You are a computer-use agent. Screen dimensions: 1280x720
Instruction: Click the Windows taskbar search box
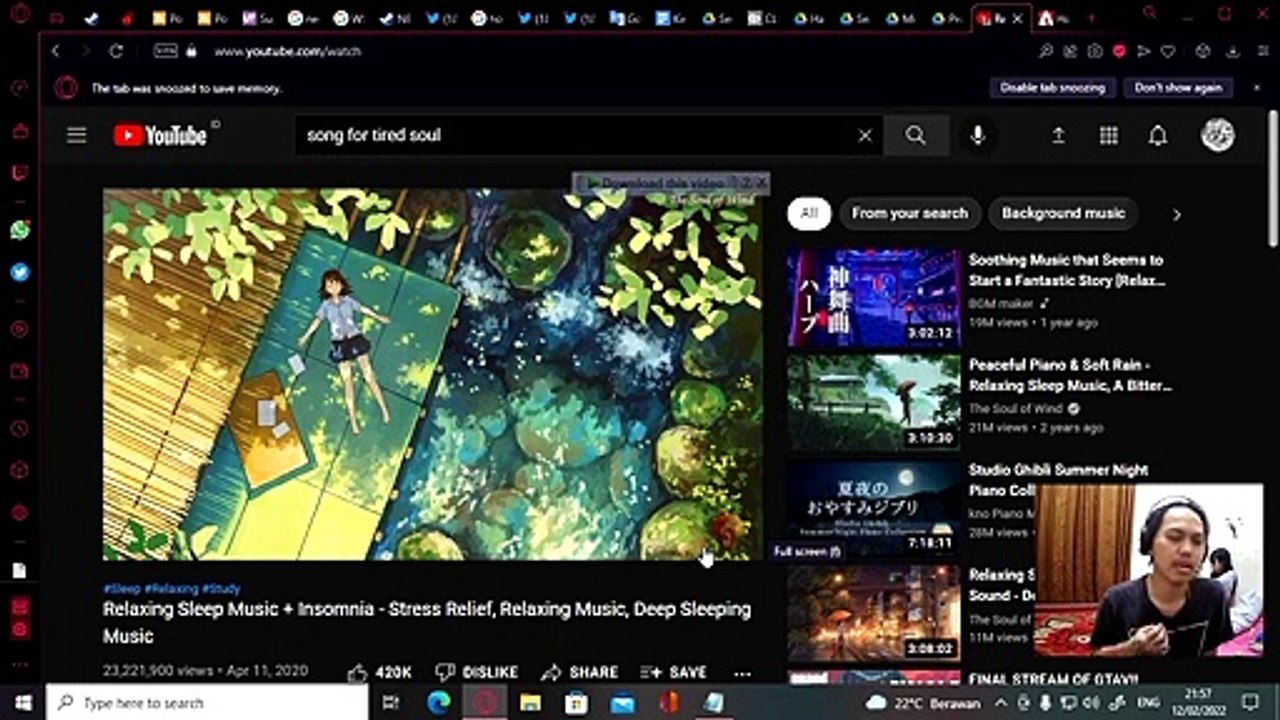[207, 702]
